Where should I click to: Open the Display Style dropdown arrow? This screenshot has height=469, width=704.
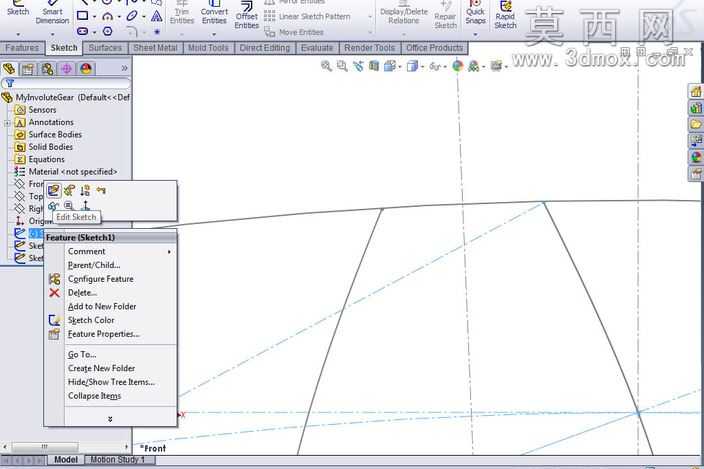click(x=422, y=67)
